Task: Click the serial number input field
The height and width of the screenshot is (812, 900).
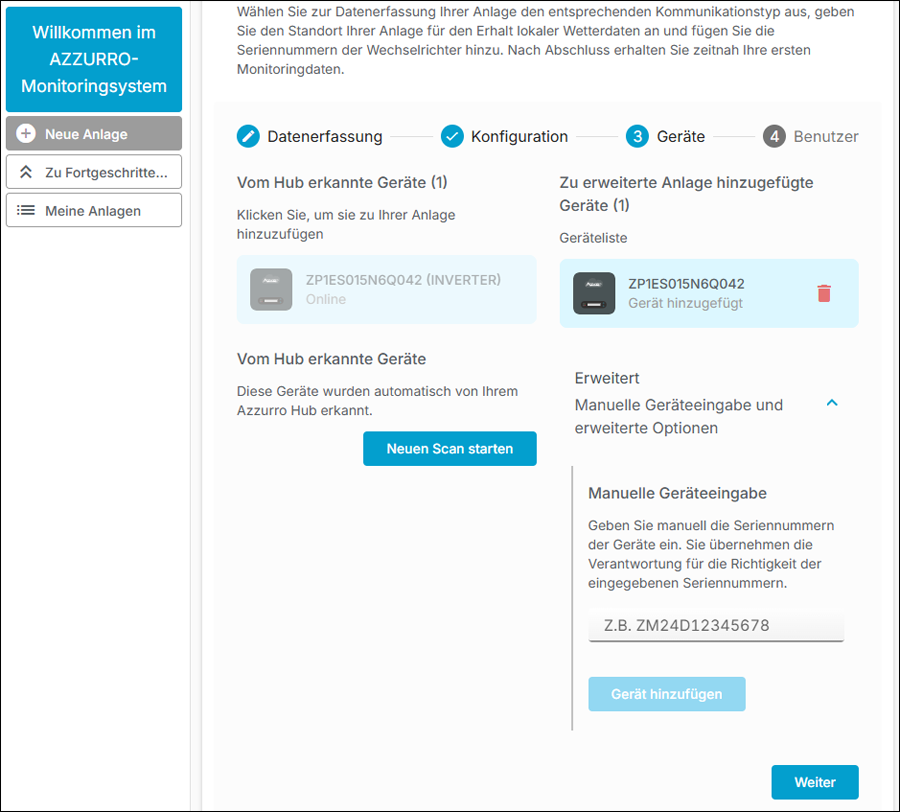Action: [x=716, y=625]
